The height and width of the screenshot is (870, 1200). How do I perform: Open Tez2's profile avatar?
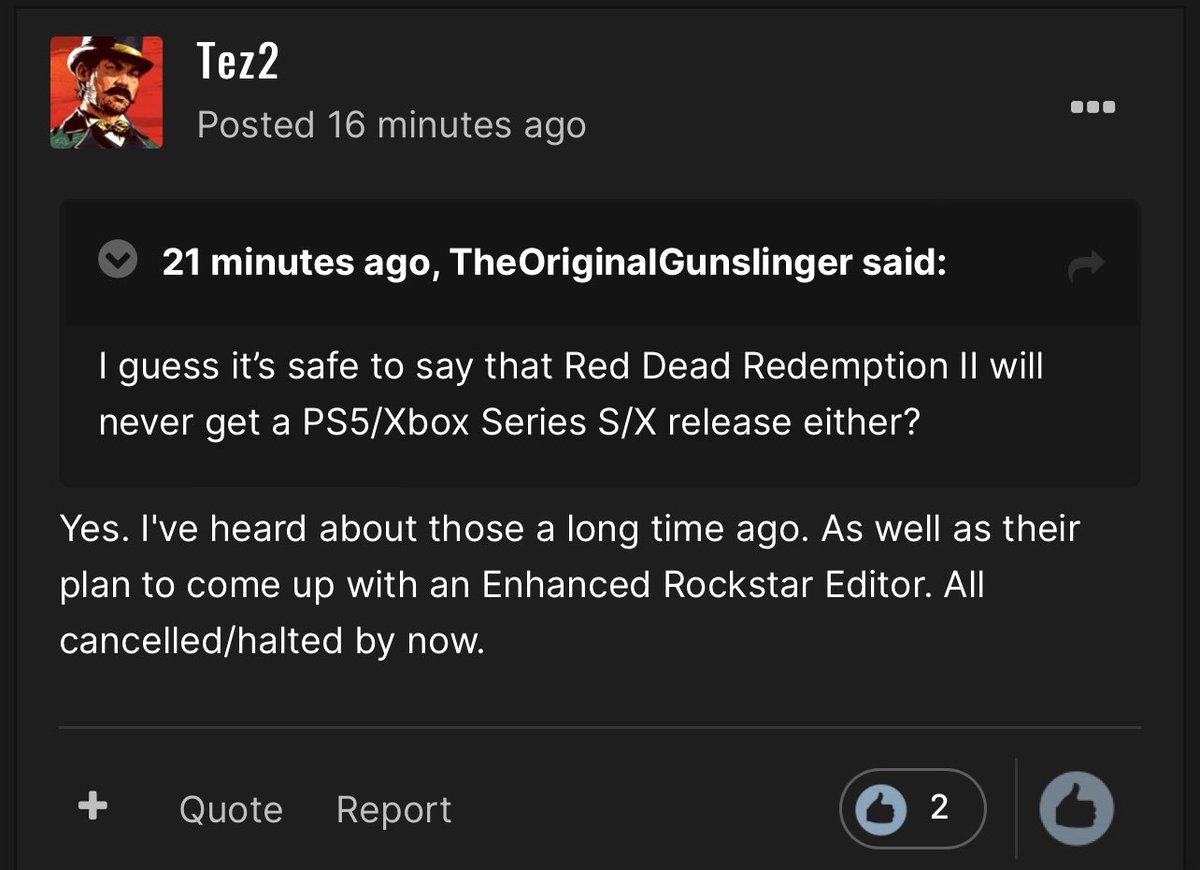pyautogui.click(x=106, y=92)
